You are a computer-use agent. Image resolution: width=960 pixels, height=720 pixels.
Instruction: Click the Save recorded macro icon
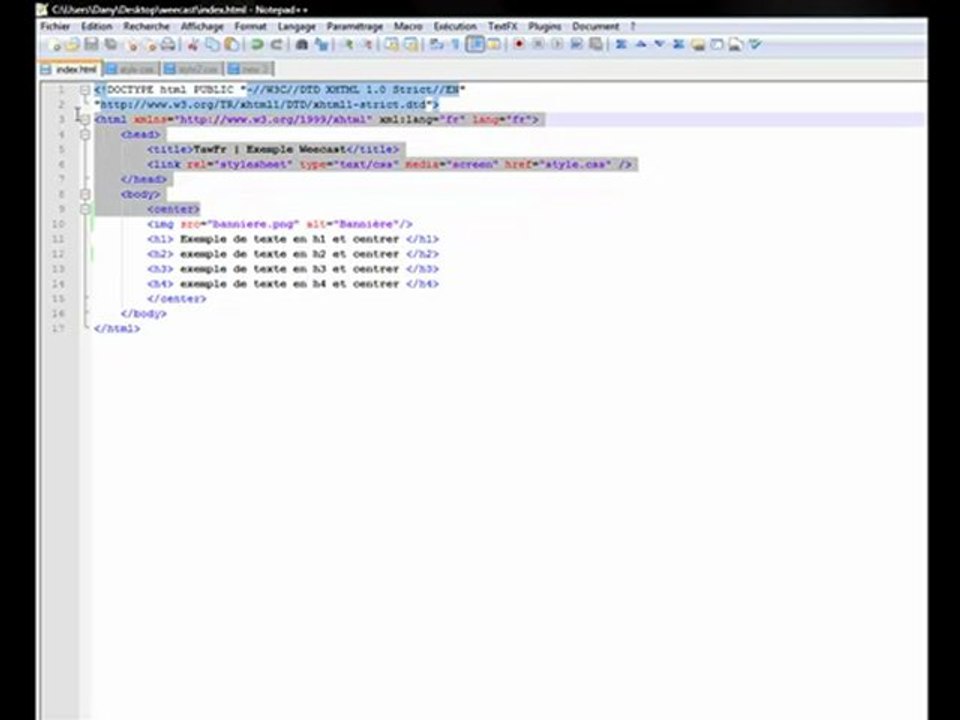[595, 45]
